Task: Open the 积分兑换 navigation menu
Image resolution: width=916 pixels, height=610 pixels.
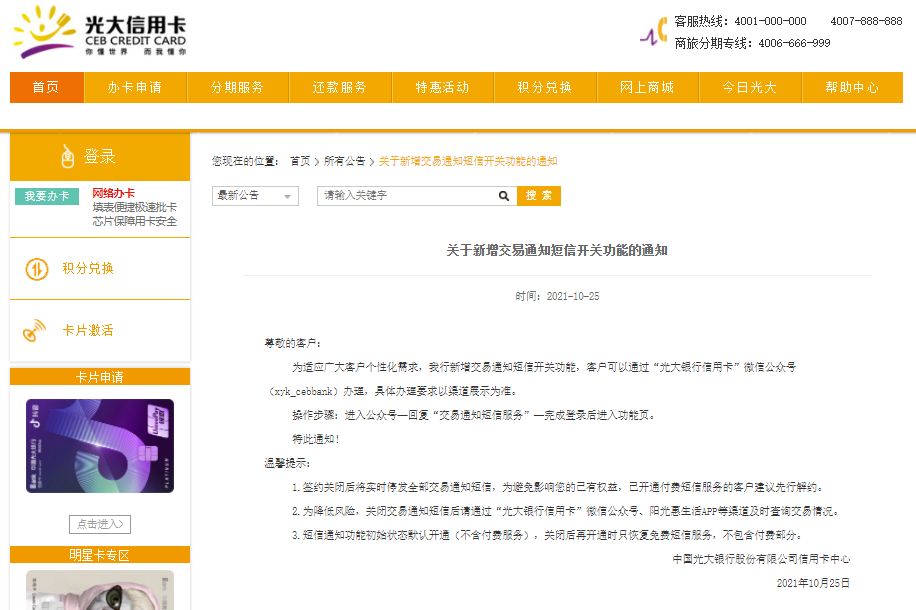Action: (x=545, y=88)
